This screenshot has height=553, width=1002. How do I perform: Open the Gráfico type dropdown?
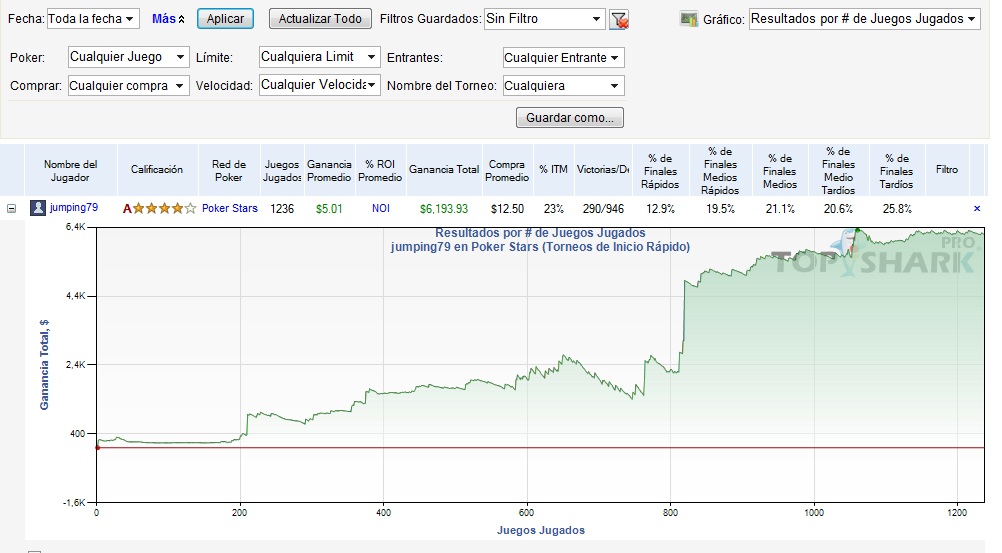(x=864, y=19)
